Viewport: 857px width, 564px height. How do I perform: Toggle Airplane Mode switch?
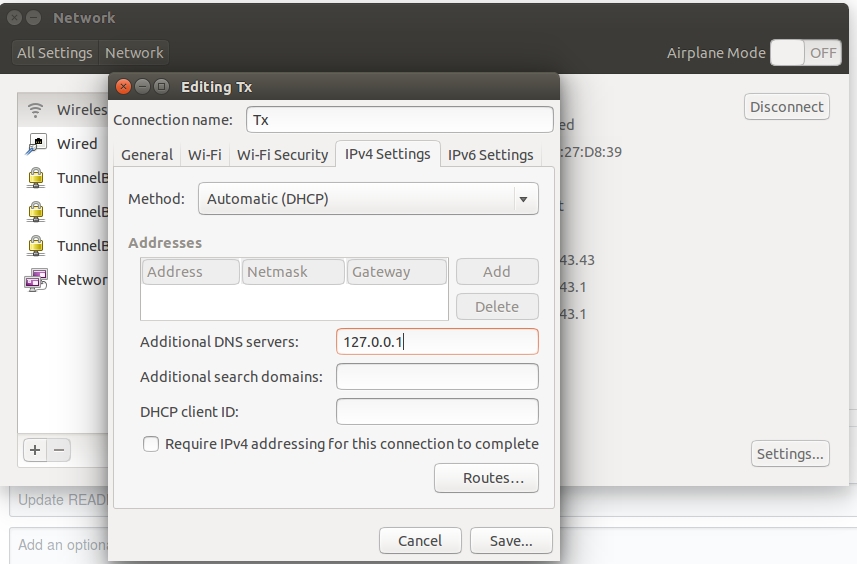pyautogui.click(x=806, y=53)
